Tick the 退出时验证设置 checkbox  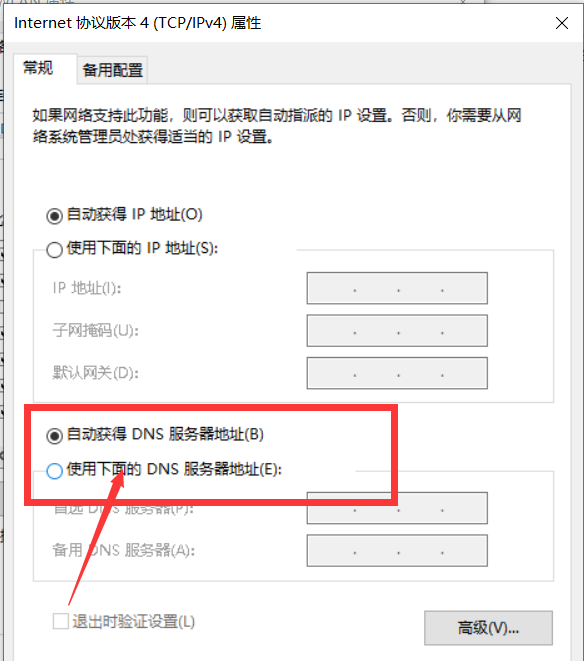click(61, 621)
